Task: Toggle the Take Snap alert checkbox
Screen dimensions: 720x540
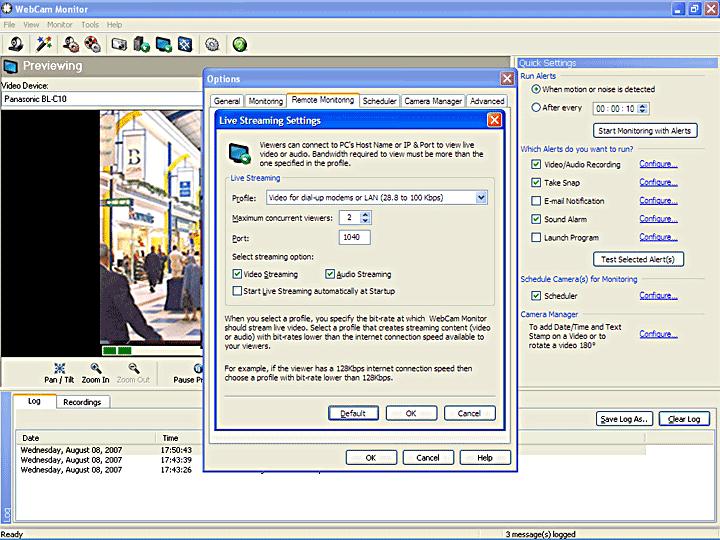Action: pos(536,183)
